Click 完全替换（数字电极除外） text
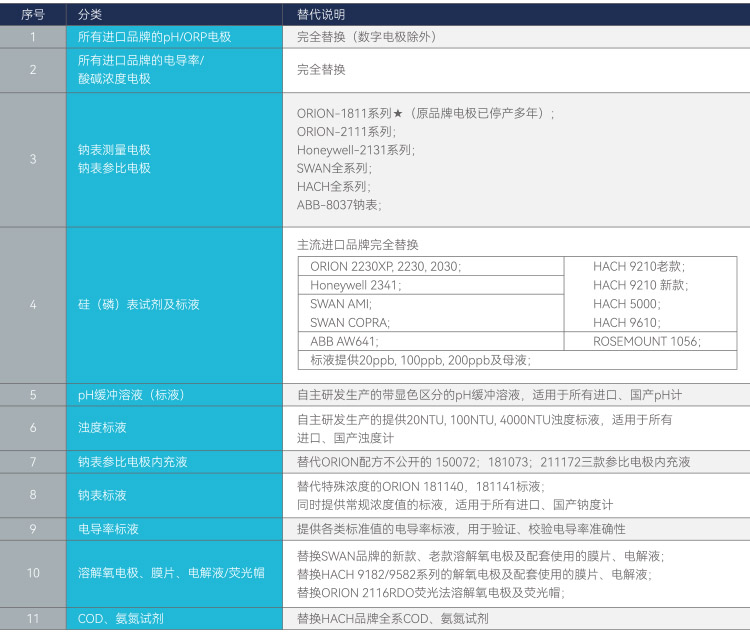The height and width of the screenshot is (633, 750). tap(367, 37)
